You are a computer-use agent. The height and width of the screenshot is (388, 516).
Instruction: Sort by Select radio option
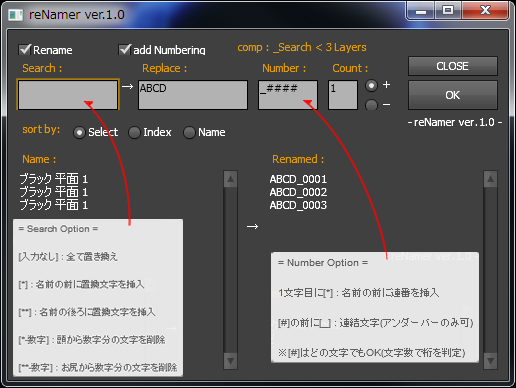pos(79,133)
